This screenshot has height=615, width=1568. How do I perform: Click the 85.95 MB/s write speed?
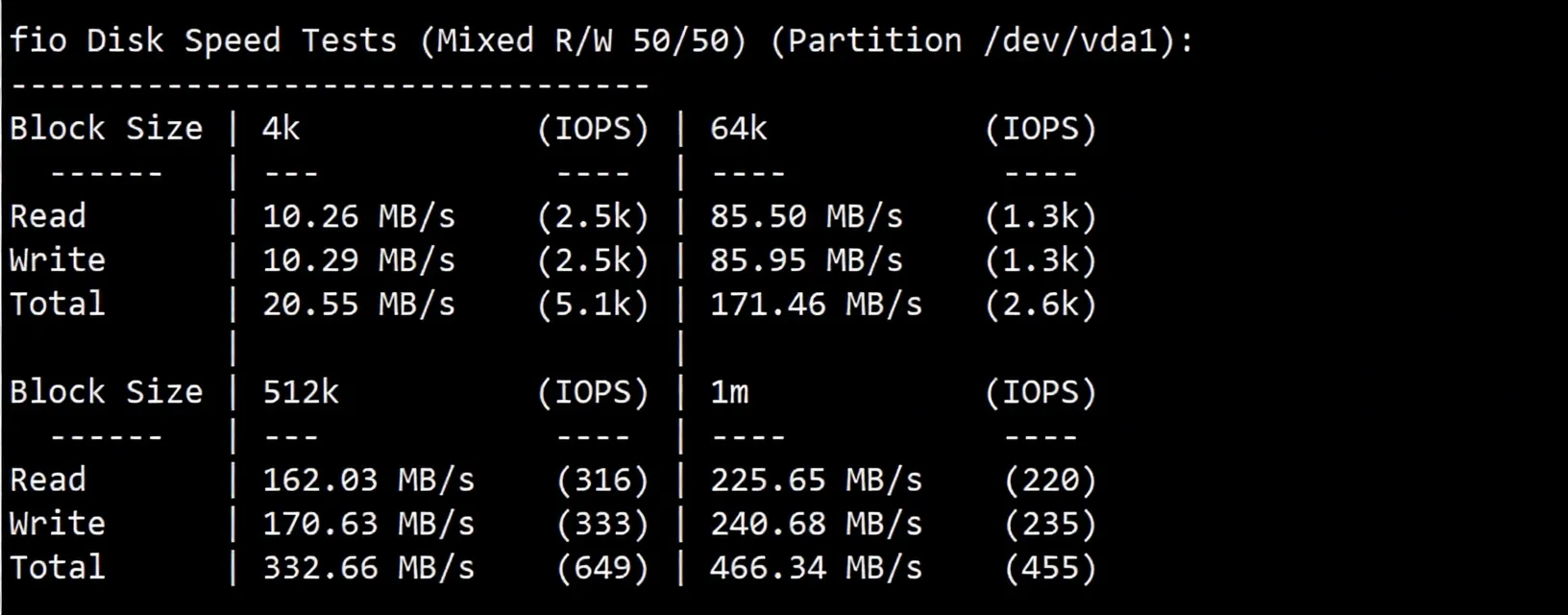point(806,260)
